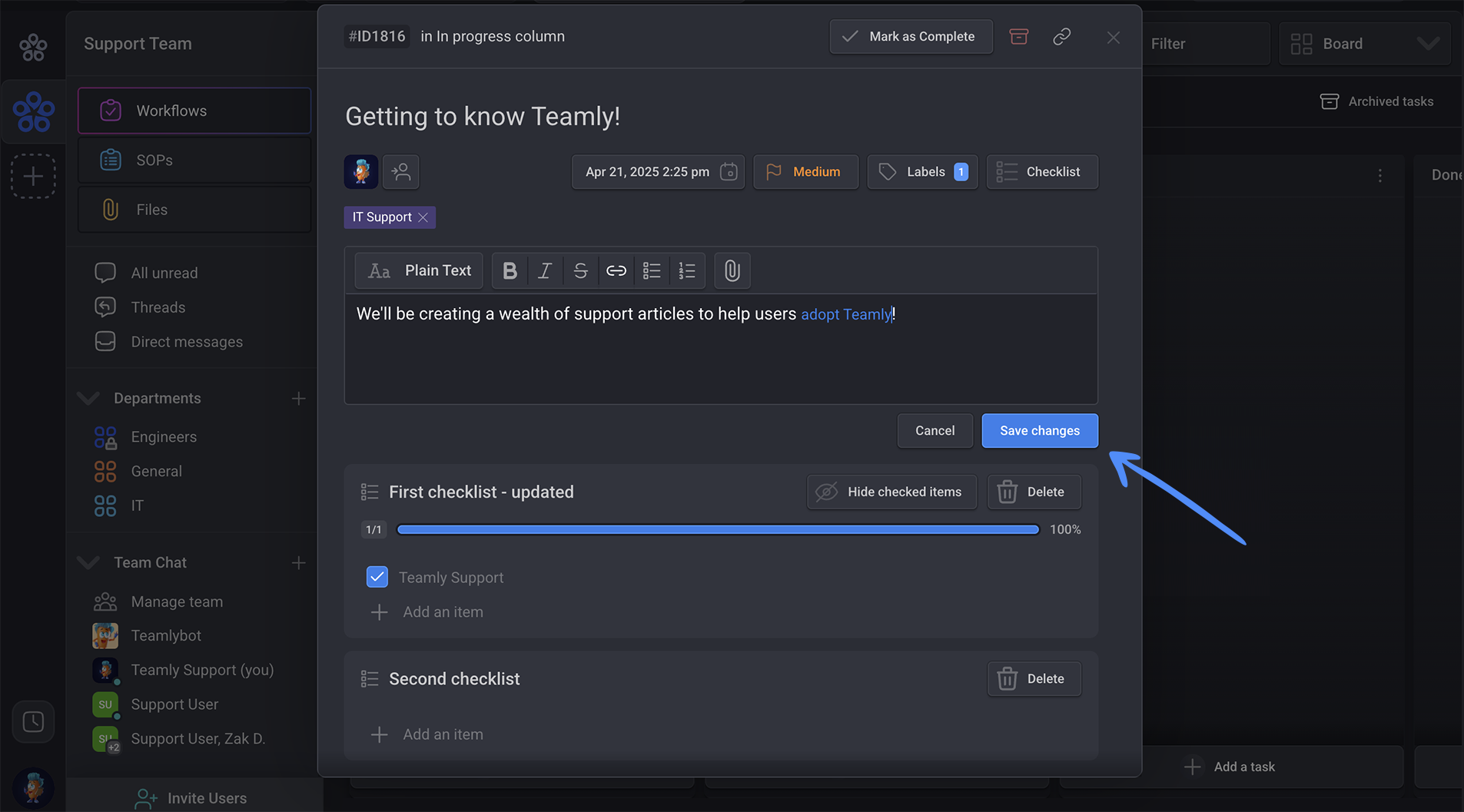The image size is (1464, 812).
Task: Open chat with Teamlybot
Action: click(166, 635)
